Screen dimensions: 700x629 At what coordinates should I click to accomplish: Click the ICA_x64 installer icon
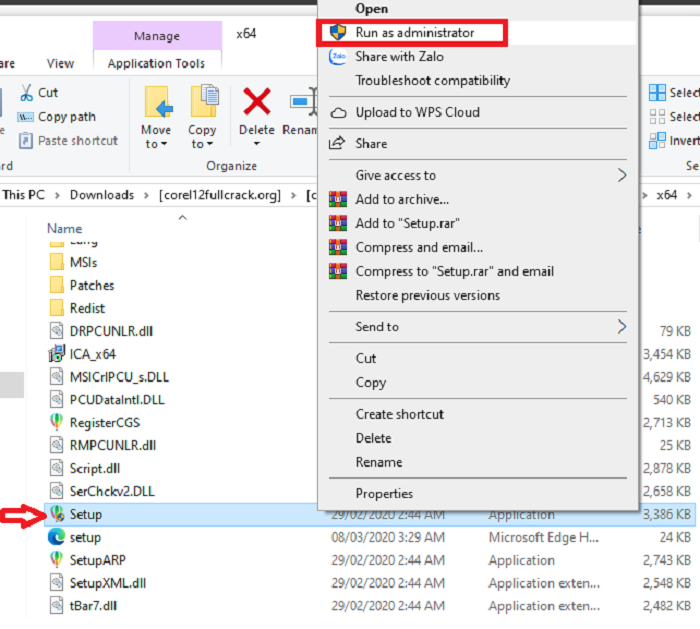[x=57, y=354]
